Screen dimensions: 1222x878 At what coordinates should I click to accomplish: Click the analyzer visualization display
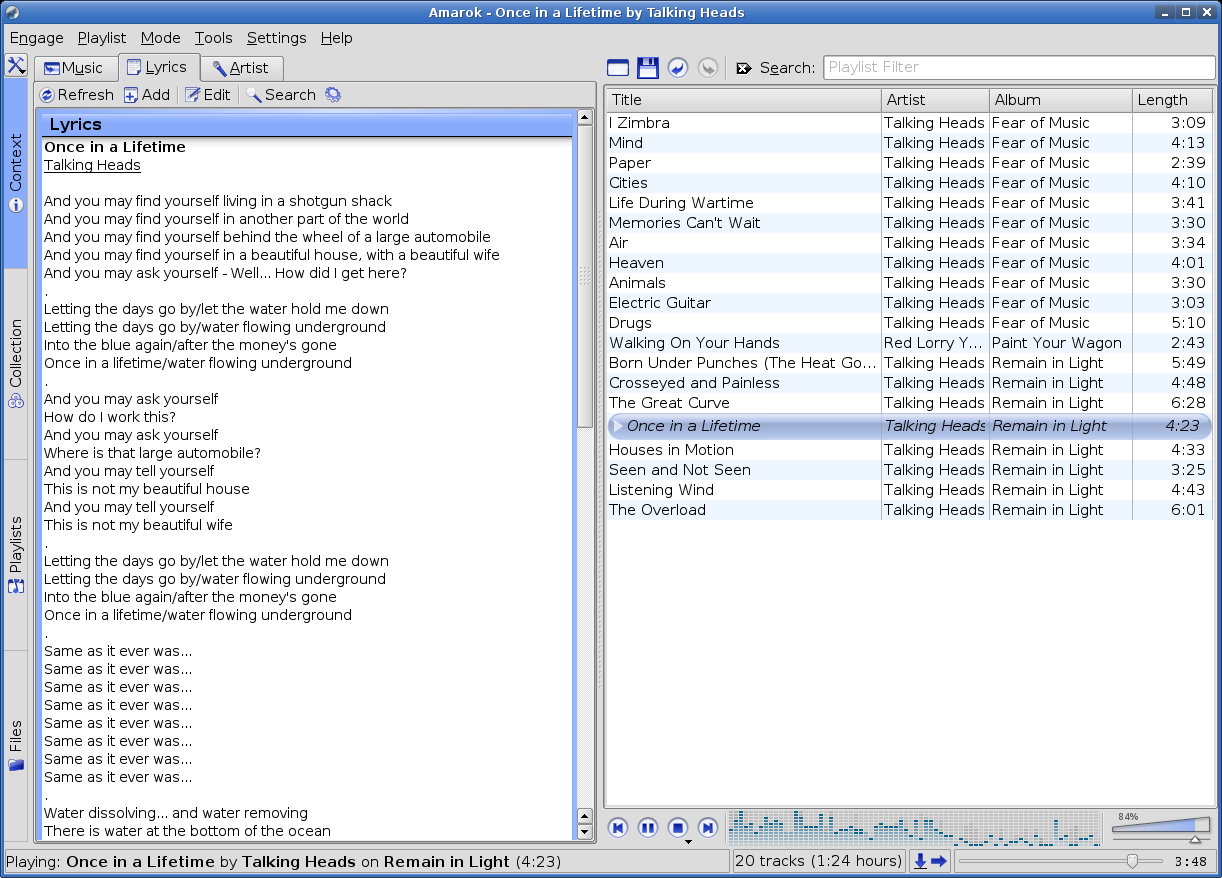coord(916,827)
